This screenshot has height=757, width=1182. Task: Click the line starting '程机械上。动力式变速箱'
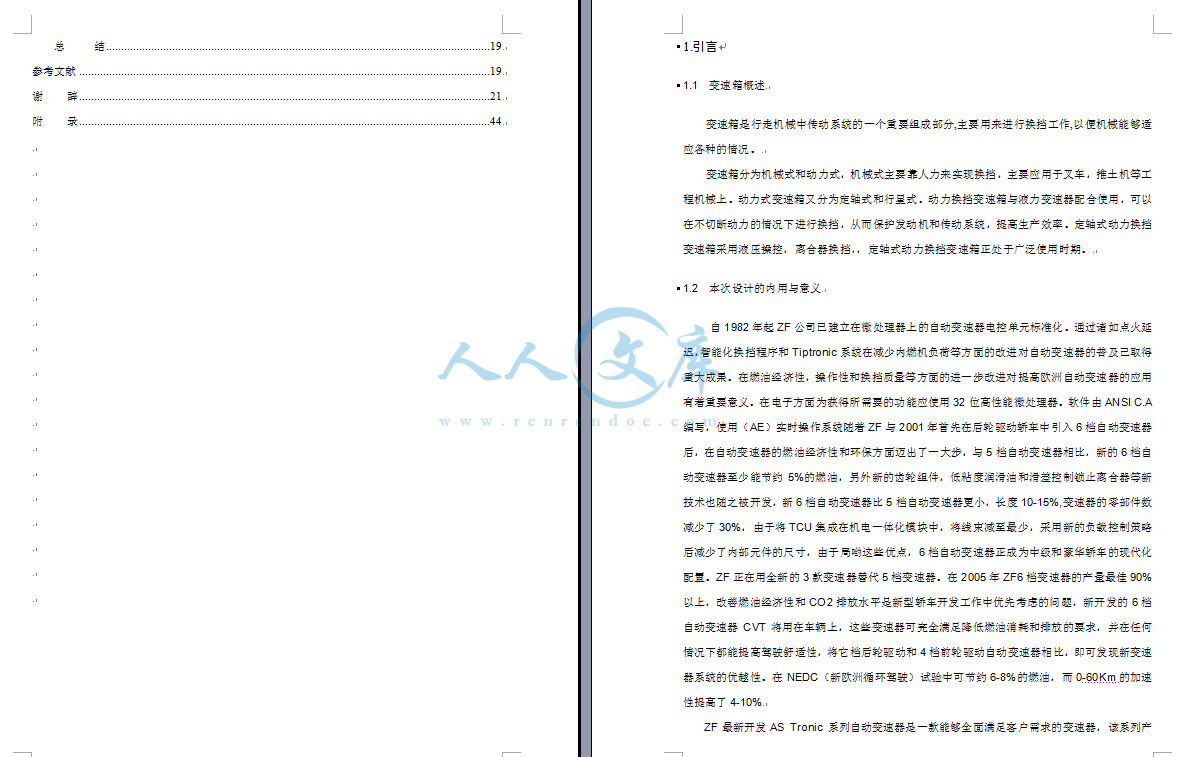point(917,199)
